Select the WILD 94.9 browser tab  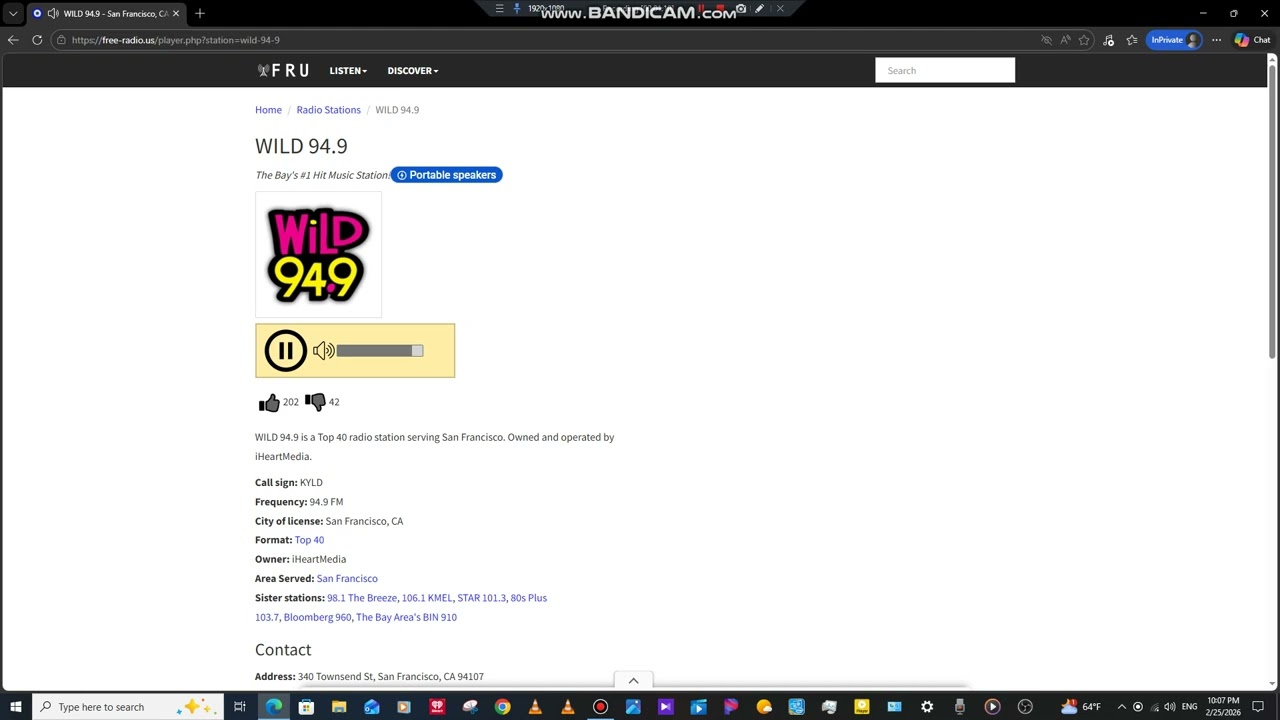(105, 14)
